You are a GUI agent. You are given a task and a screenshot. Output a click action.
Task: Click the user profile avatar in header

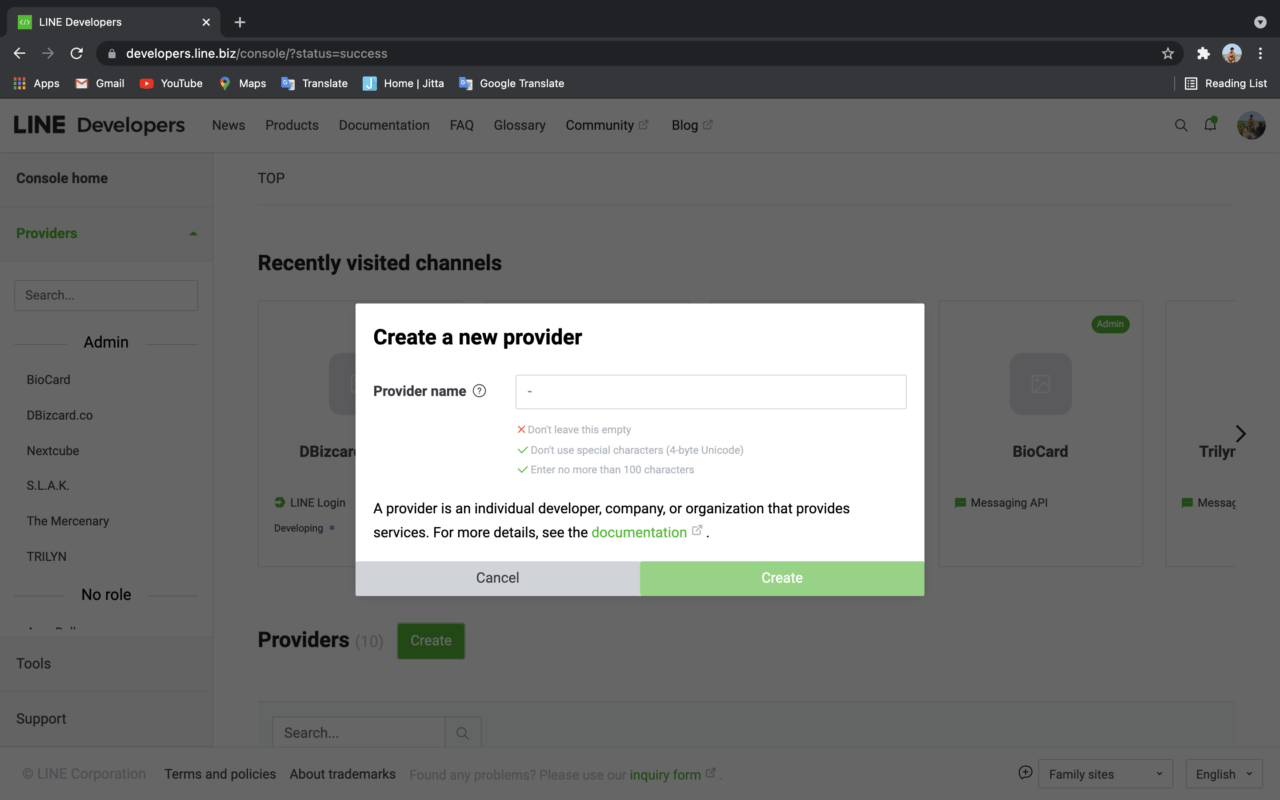point(1251,125)
